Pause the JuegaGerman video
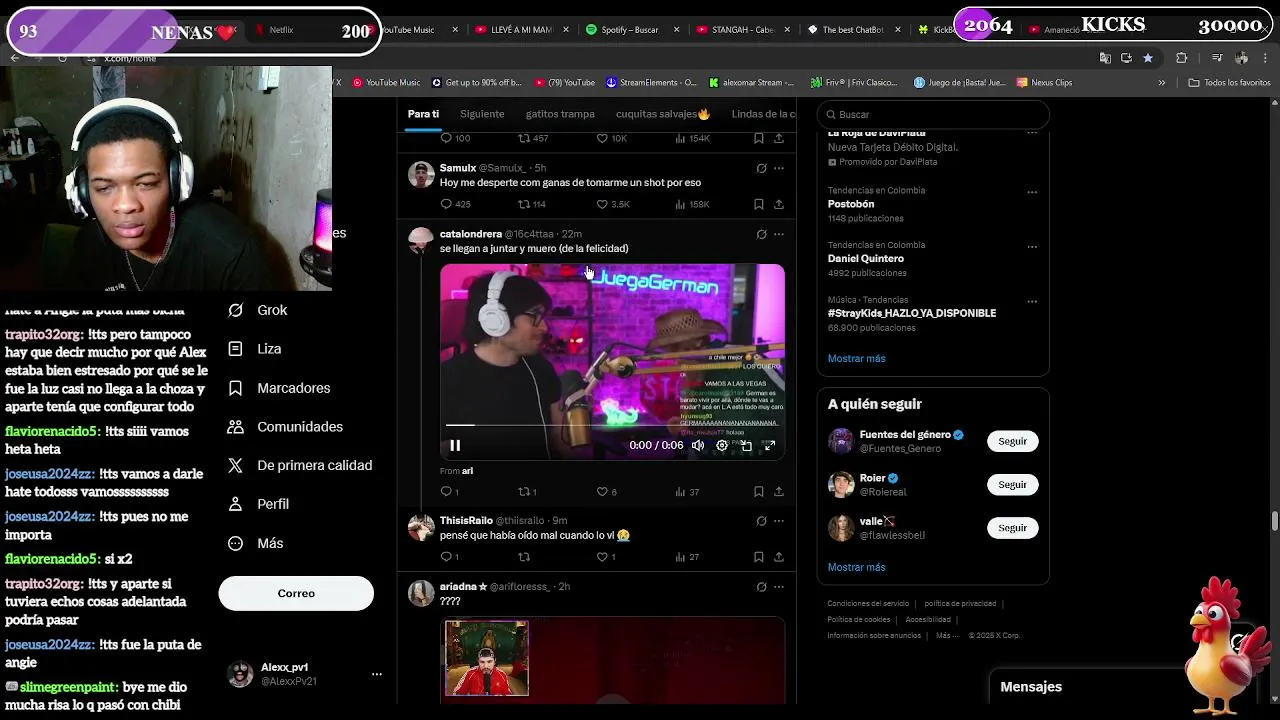The height and width of the screenshot is (720, 1280). click(455, 445)
